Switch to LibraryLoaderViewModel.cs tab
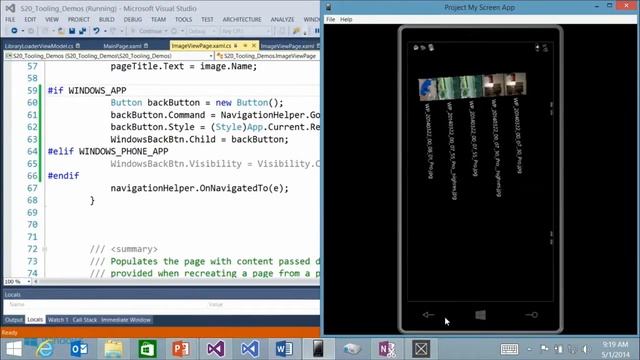The width and height of the screenshot is (640, 360). 39,46
